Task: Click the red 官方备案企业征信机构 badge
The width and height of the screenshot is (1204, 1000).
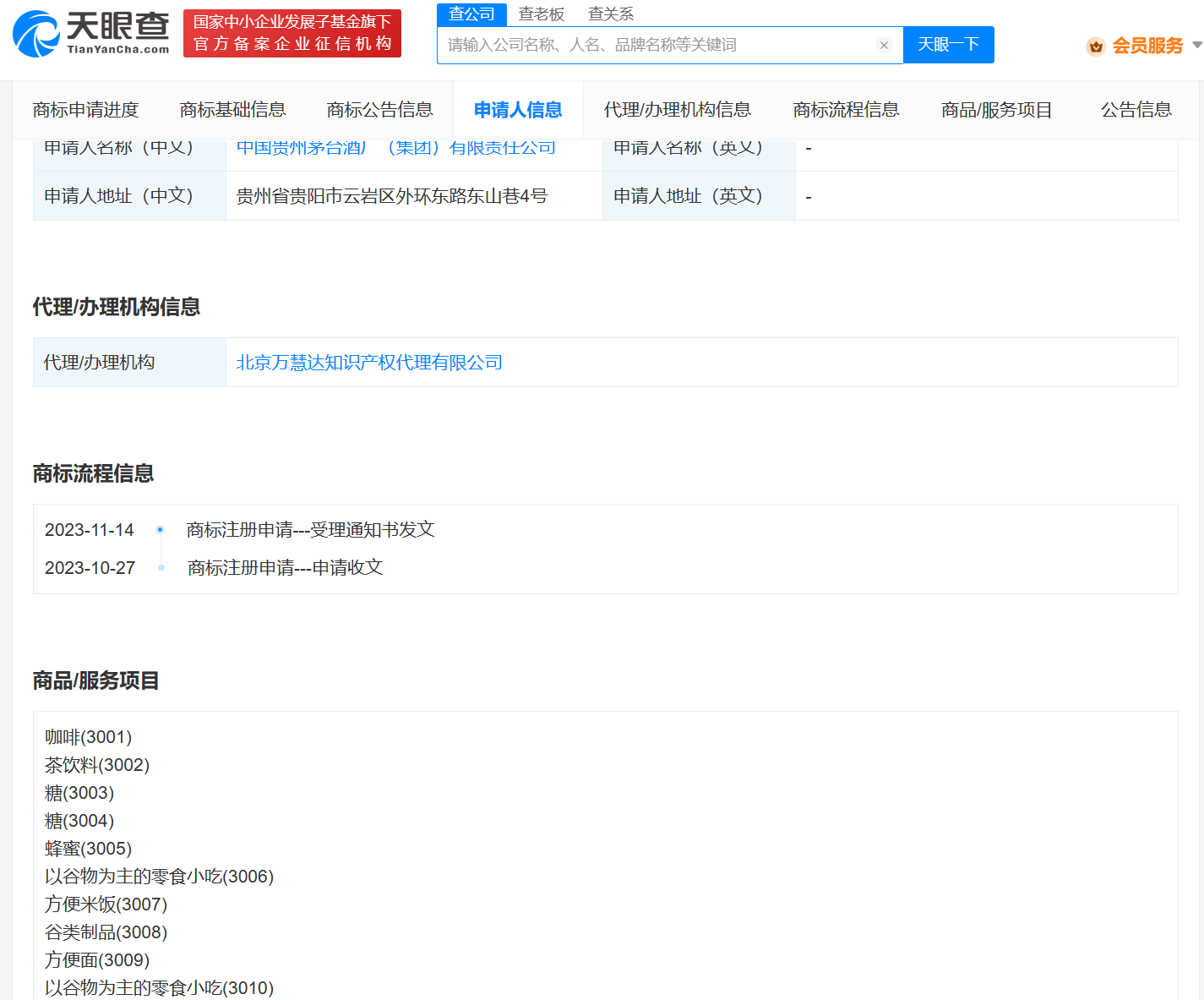Action: [x=292, y=34]
